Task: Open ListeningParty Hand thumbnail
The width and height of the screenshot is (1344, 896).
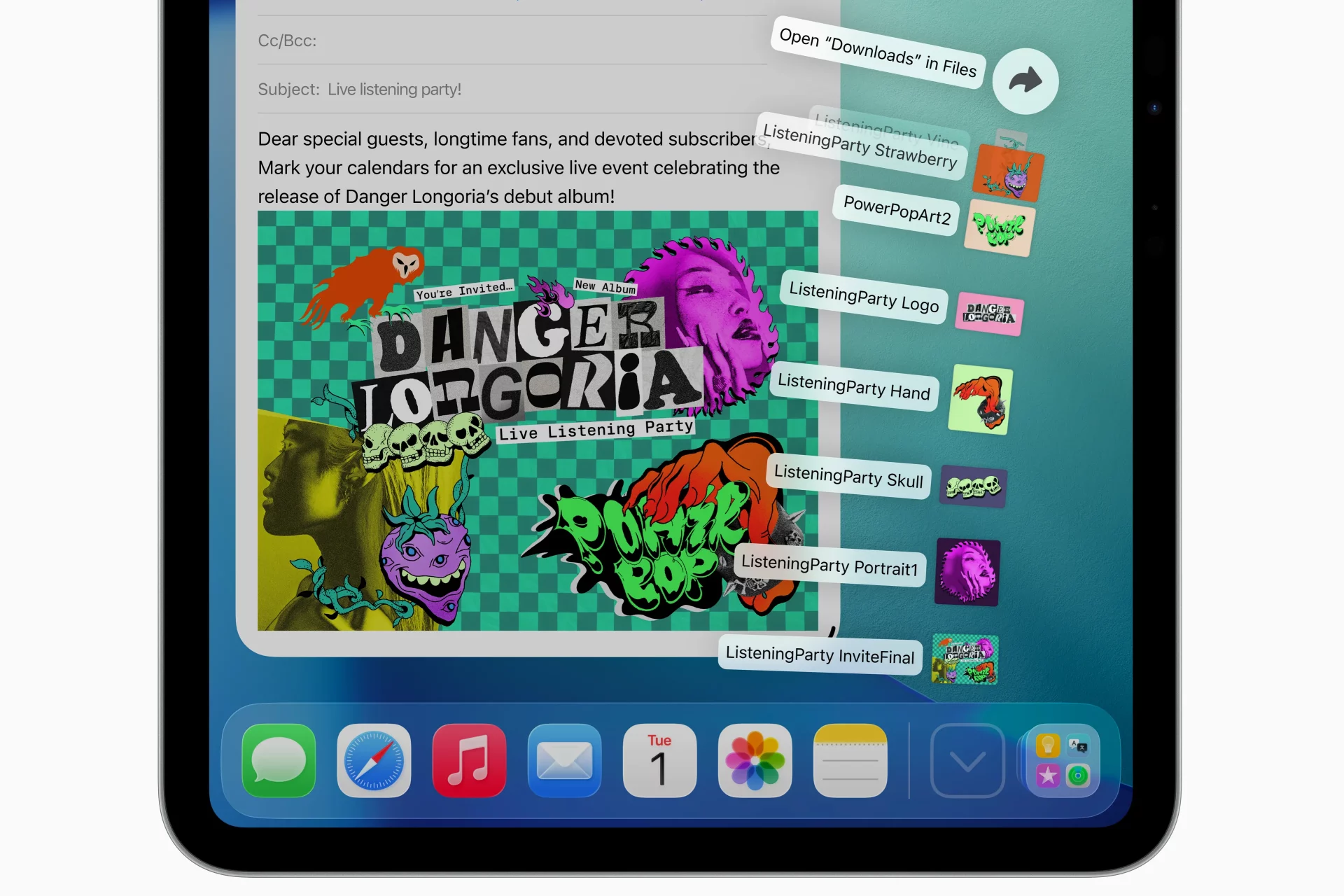Action: 980,399
